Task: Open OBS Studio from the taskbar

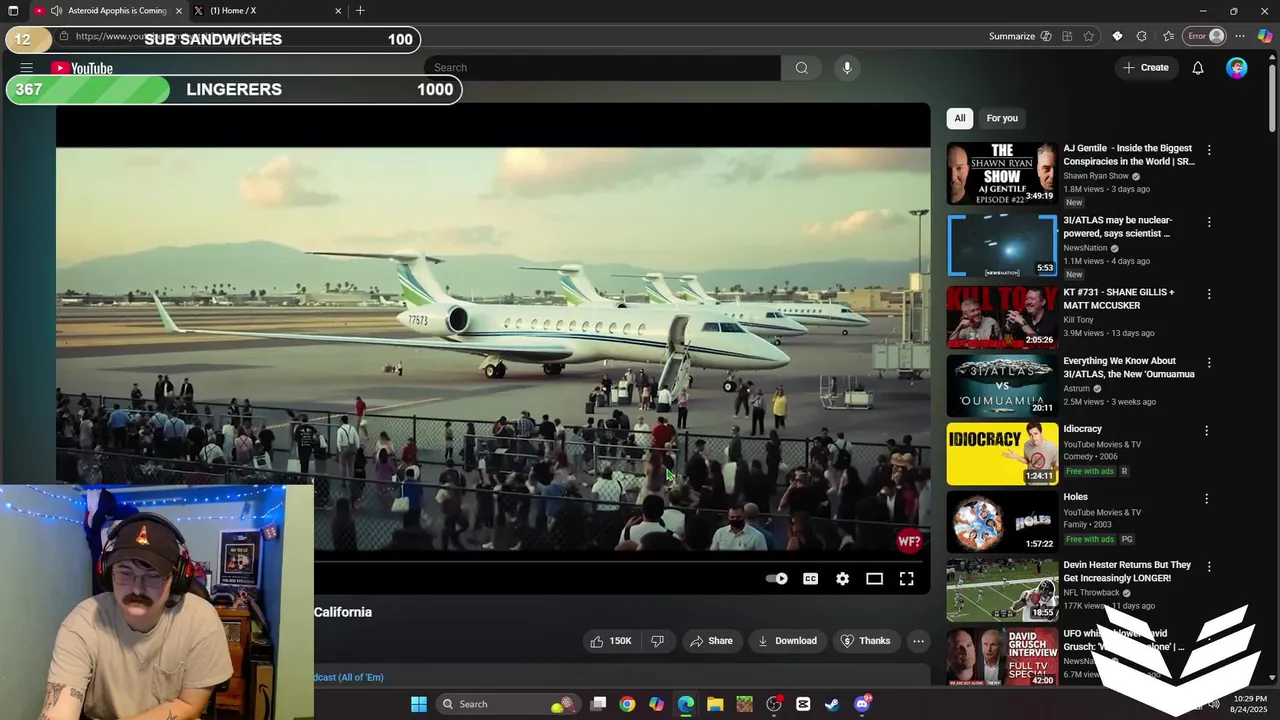Action: (x=774, y=704)
